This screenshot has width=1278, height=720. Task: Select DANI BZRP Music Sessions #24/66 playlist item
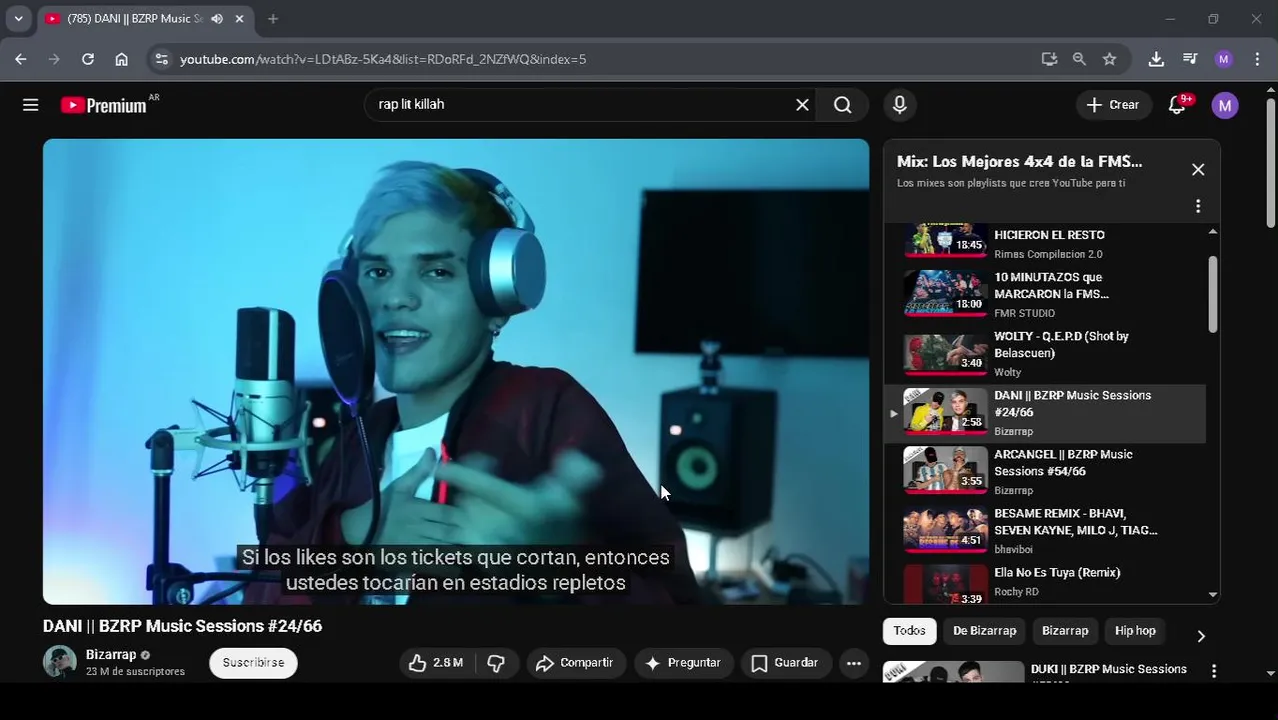tap(1044, 413)
